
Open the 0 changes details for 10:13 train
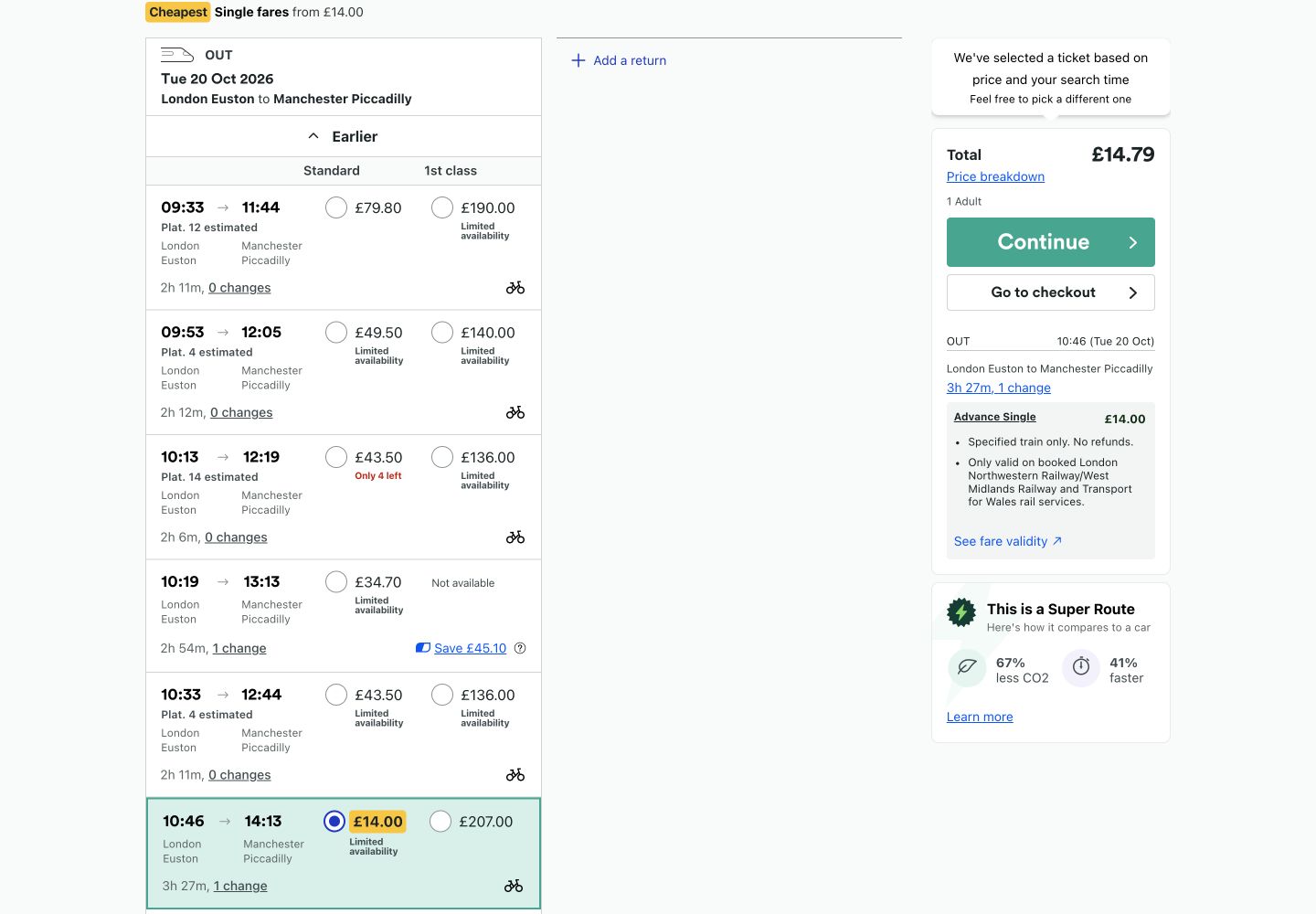pos(236,537)
